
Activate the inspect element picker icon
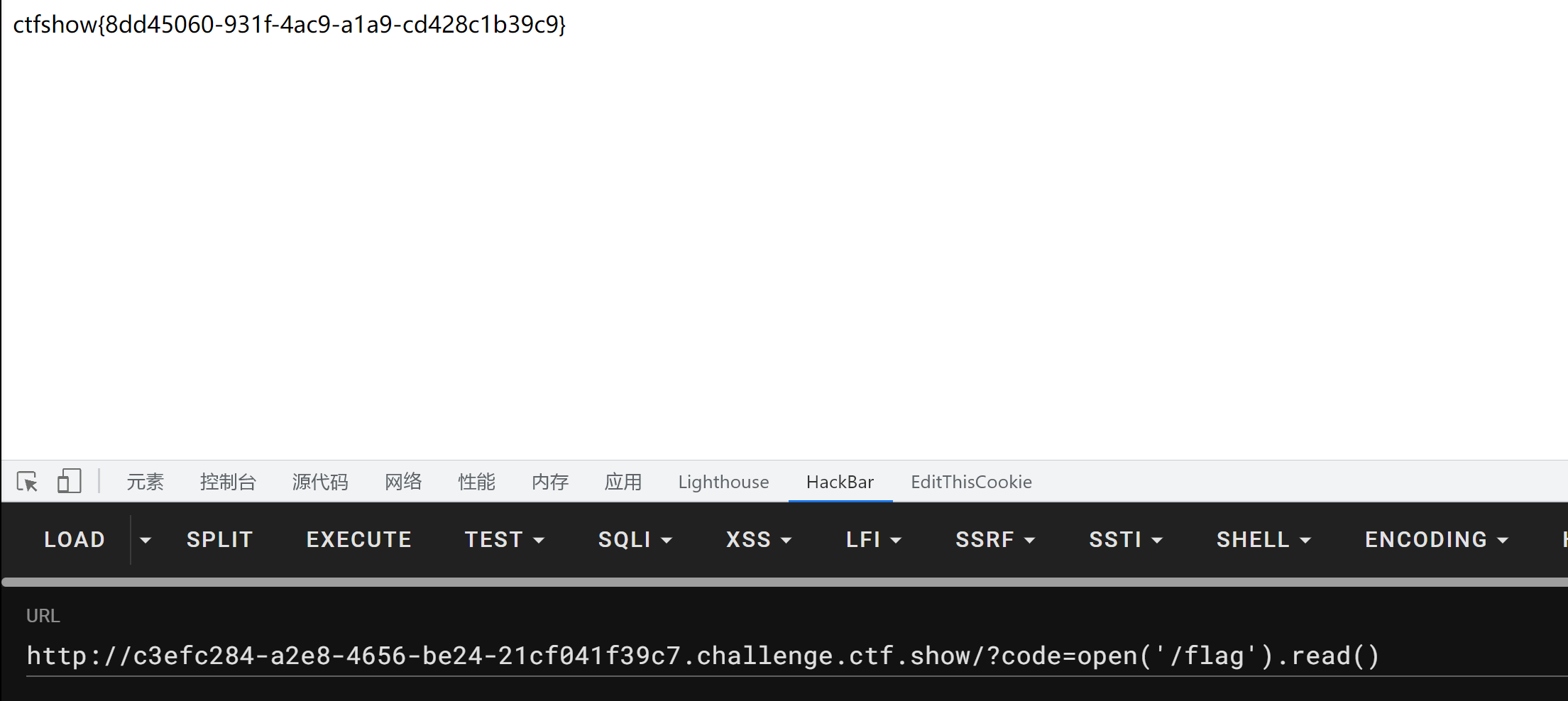click(x=28, y=482)
